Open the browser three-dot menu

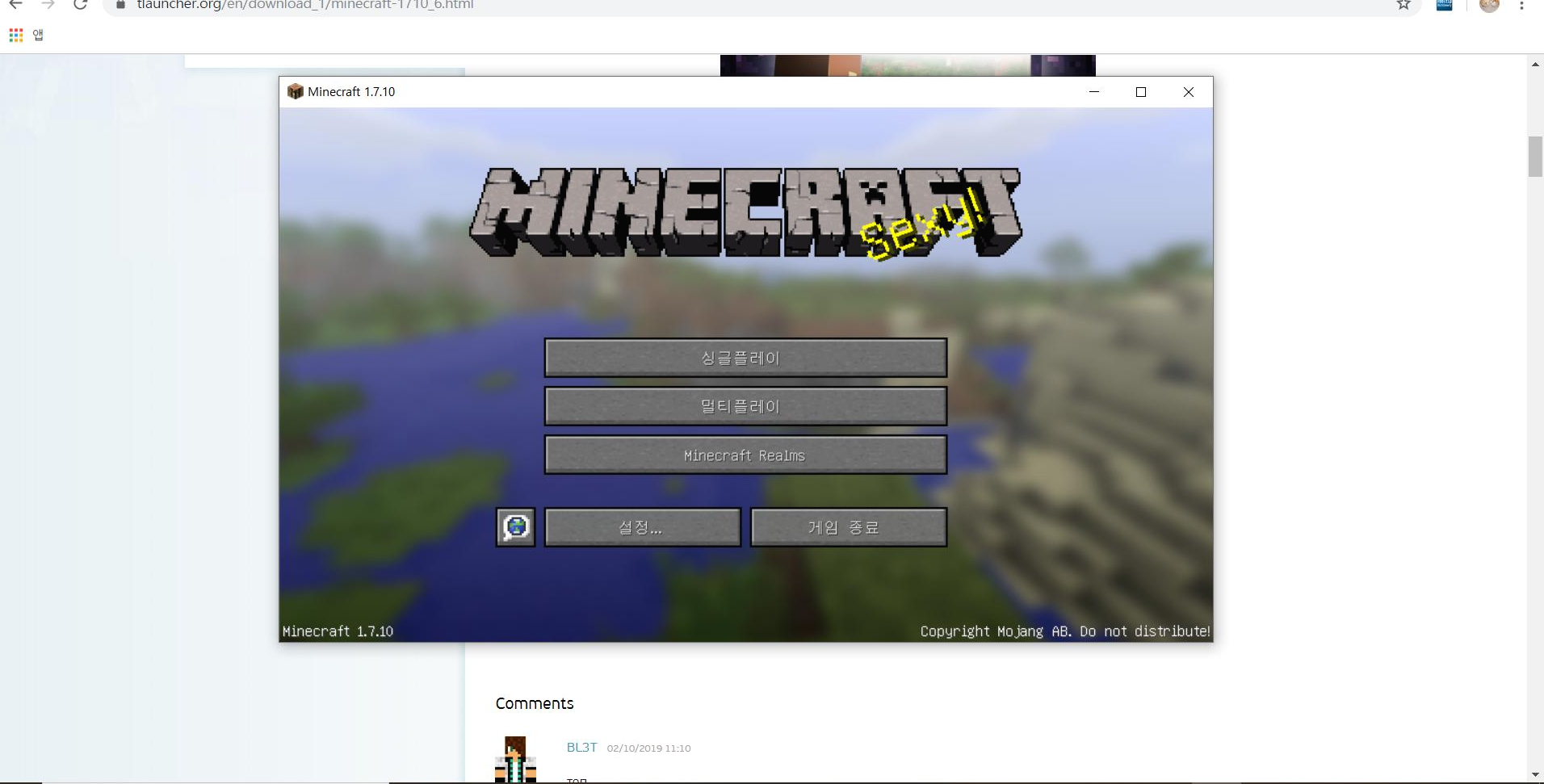coord(1521,5)
